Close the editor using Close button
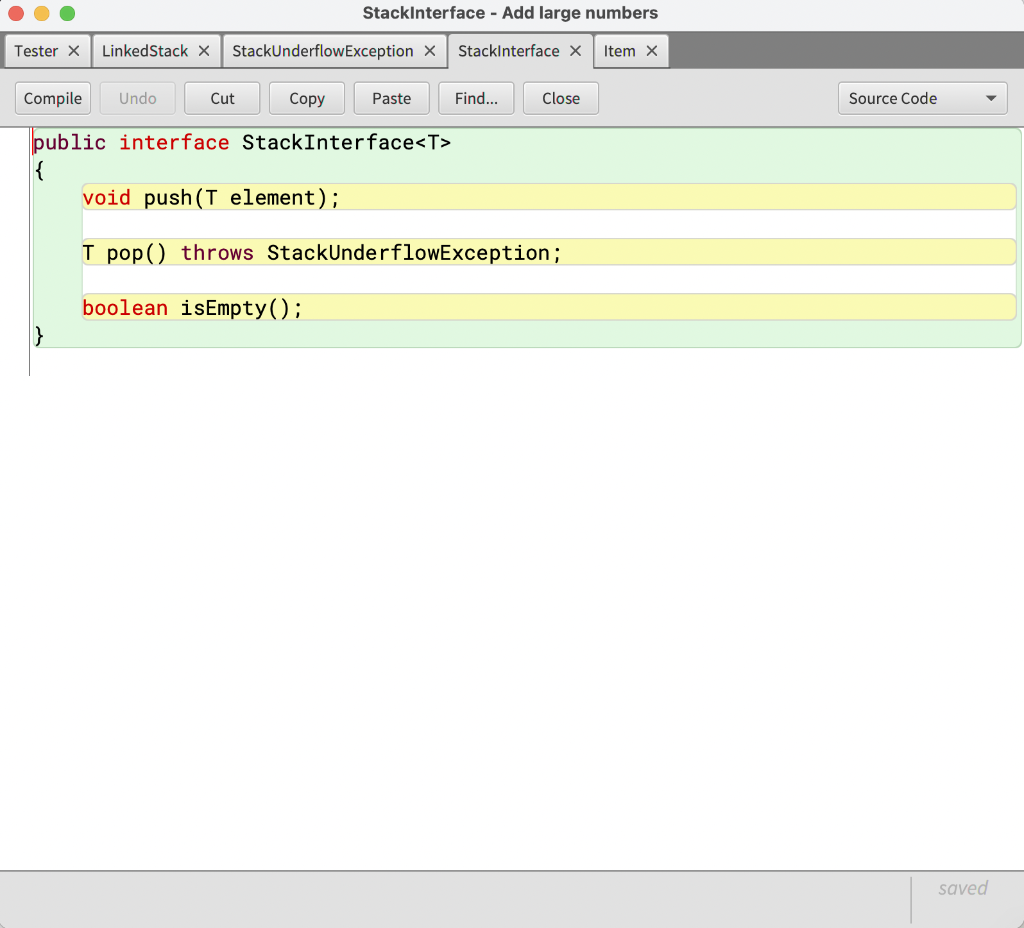1024x928 pixels. pos(560,98)
